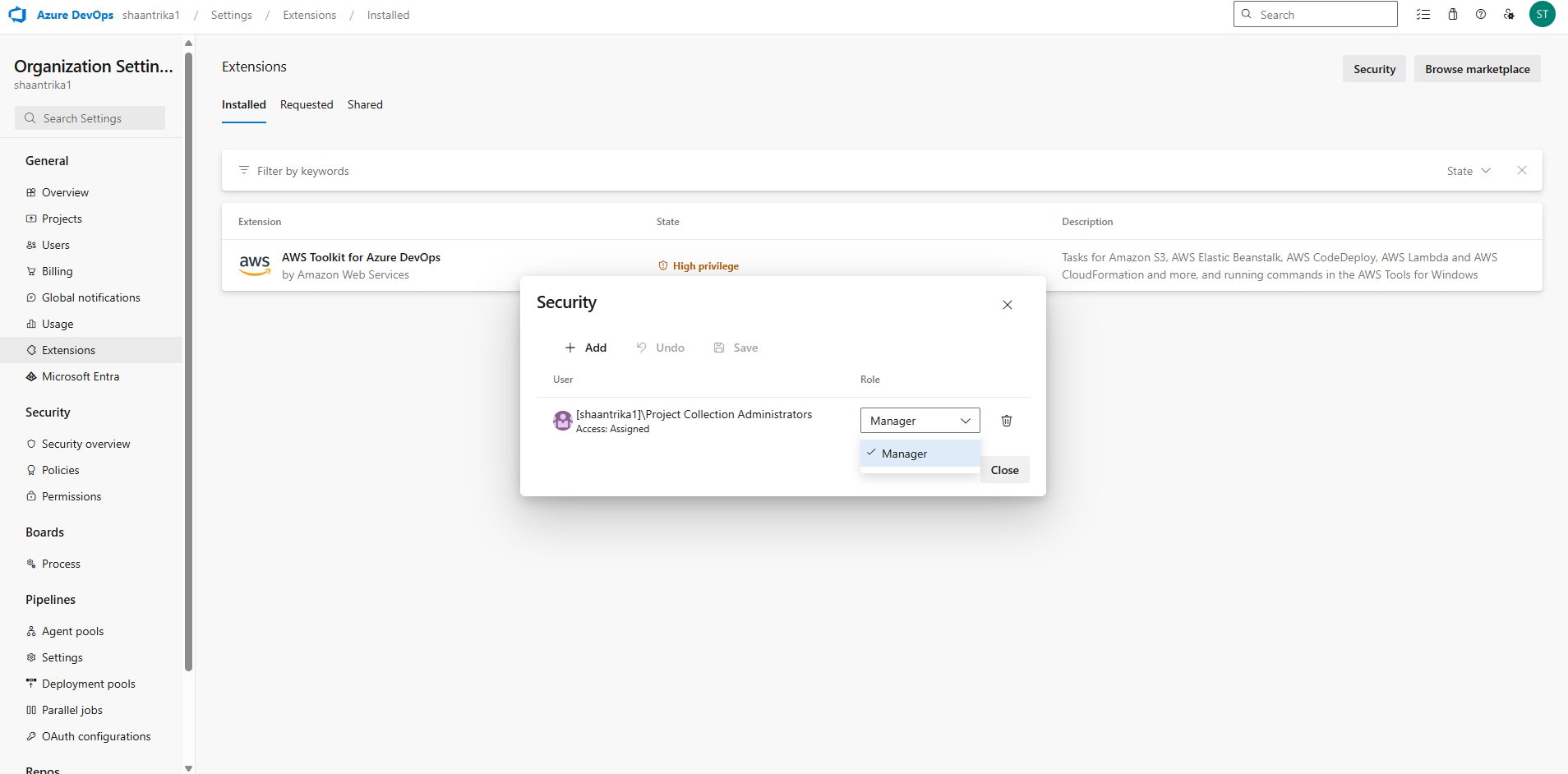
Task: Open Projects in organization settings
Action: [x=62, y=219]
